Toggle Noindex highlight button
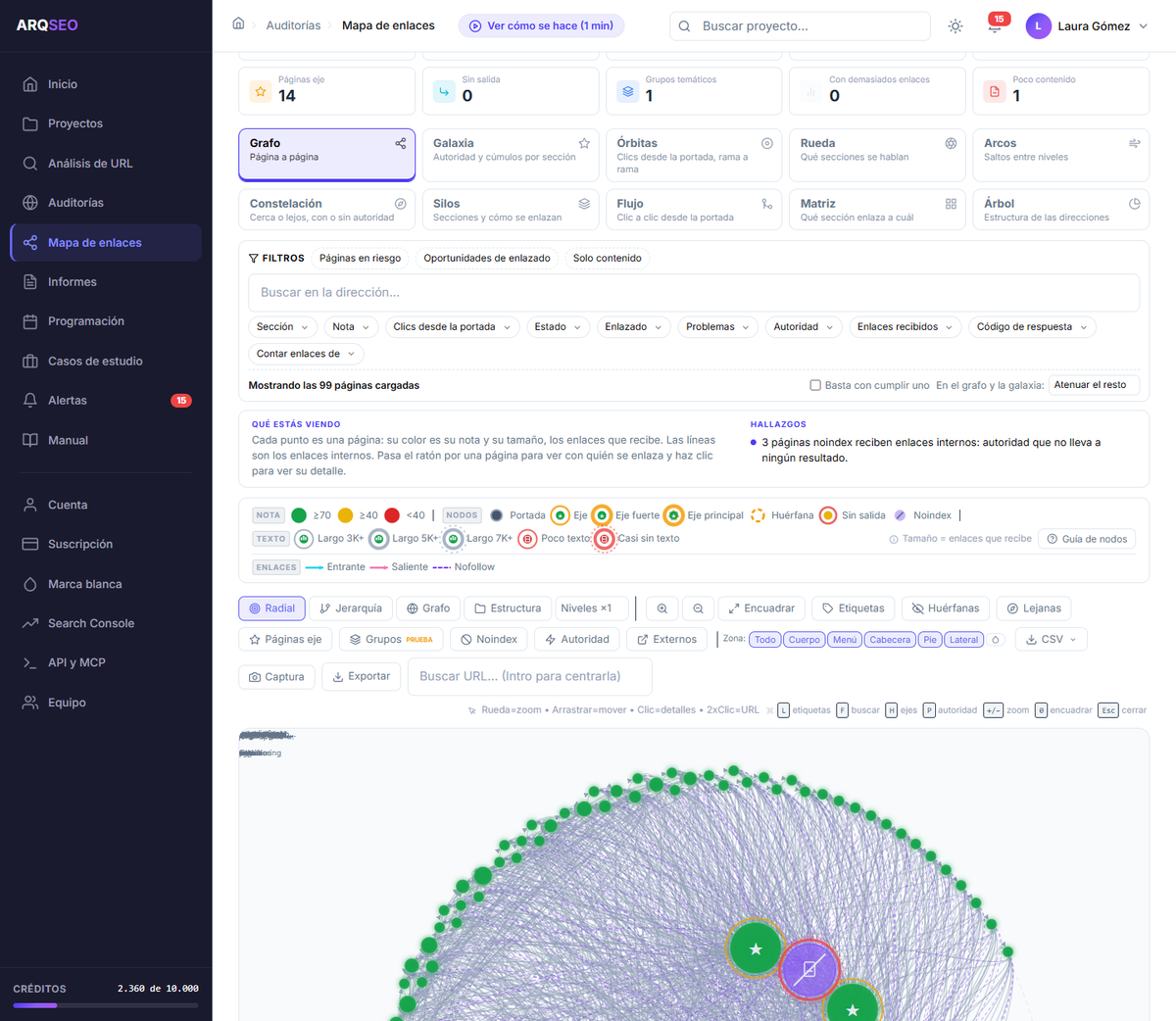Screen dimensions: 1176x1021 489,640
